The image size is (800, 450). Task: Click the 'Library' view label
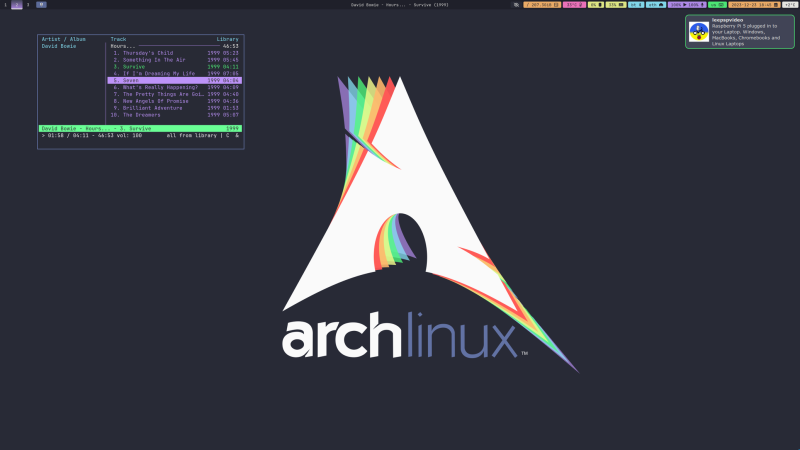click(x=227, y=39)
